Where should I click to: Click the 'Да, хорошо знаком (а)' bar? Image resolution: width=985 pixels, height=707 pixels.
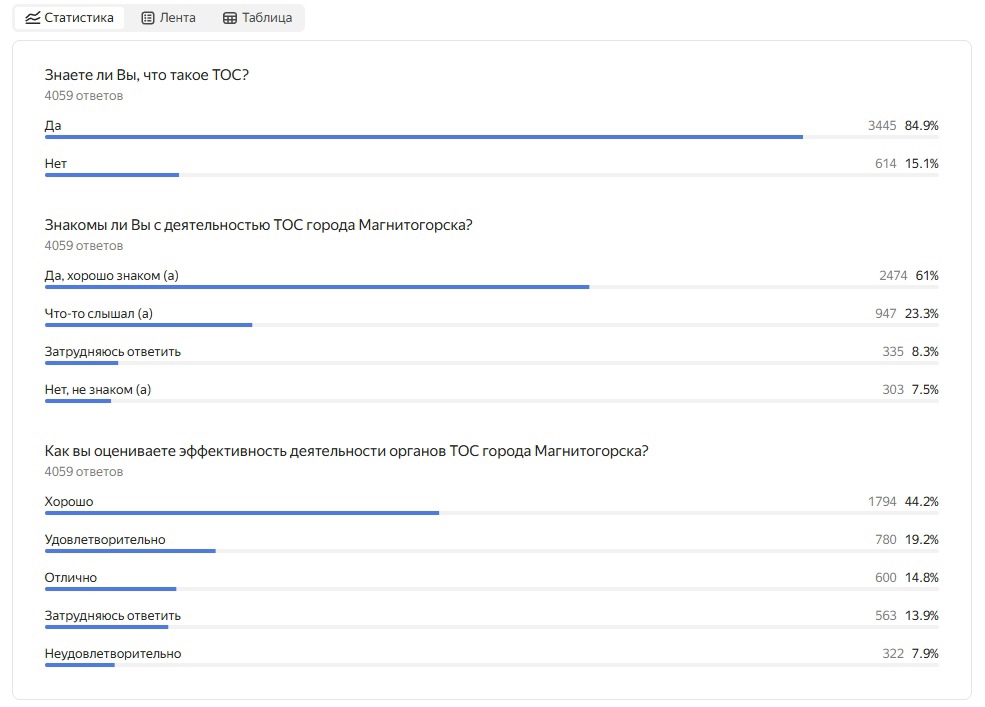click(x=317, y=287)
